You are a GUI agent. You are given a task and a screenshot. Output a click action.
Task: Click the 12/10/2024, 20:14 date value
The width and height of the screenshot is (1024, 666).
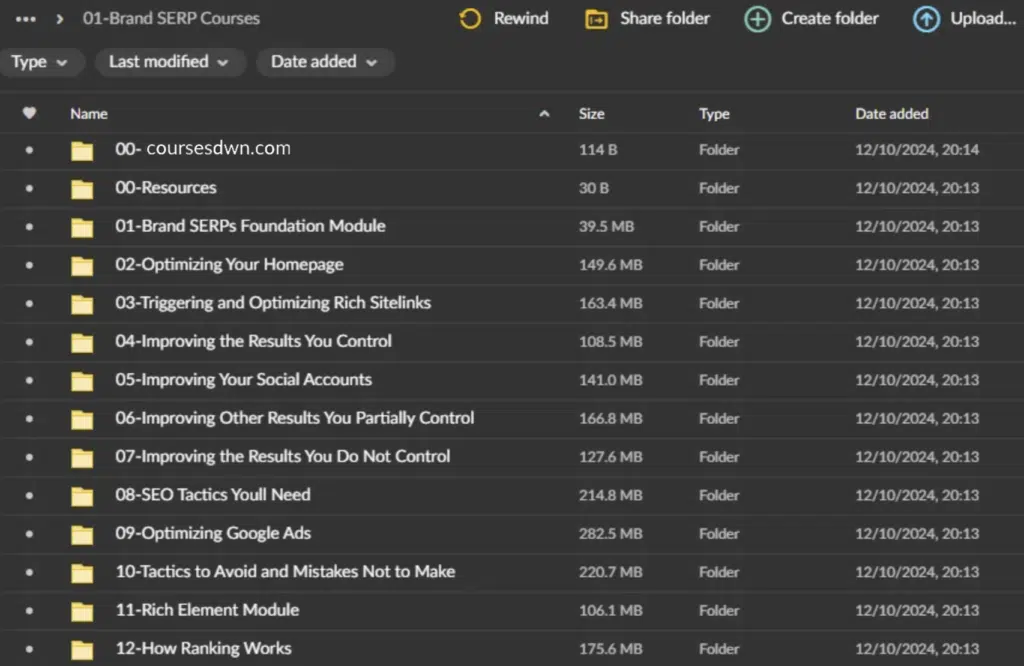(x=917, y=150)
